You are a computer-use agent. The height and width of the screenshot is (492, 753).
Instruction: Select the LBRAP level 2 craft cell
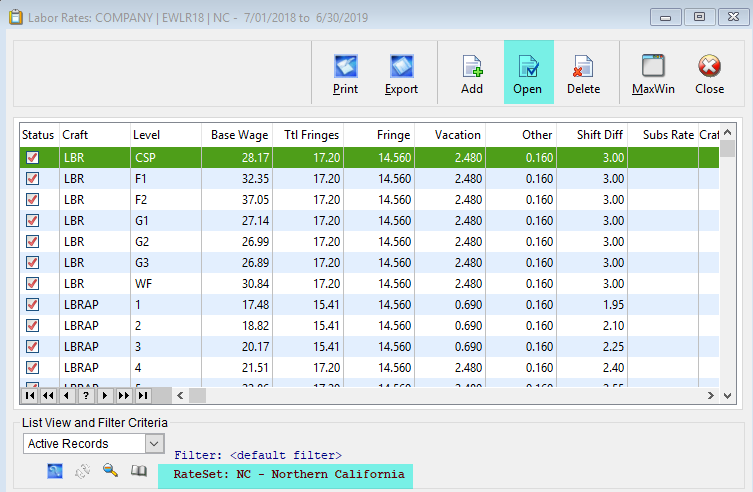tap(95, 326)
